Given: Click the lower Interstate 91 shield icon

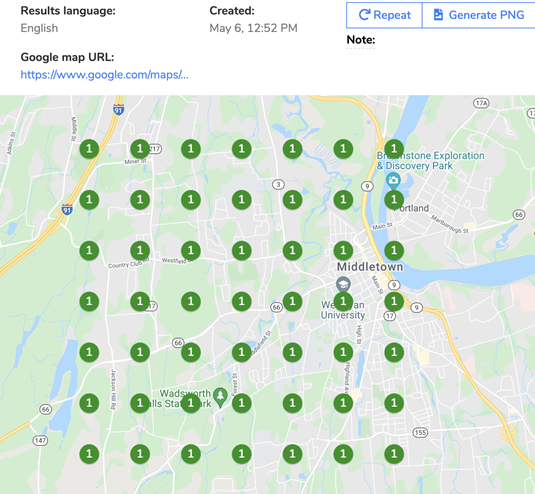Looking at the screenshot, I should click(67, 209).
